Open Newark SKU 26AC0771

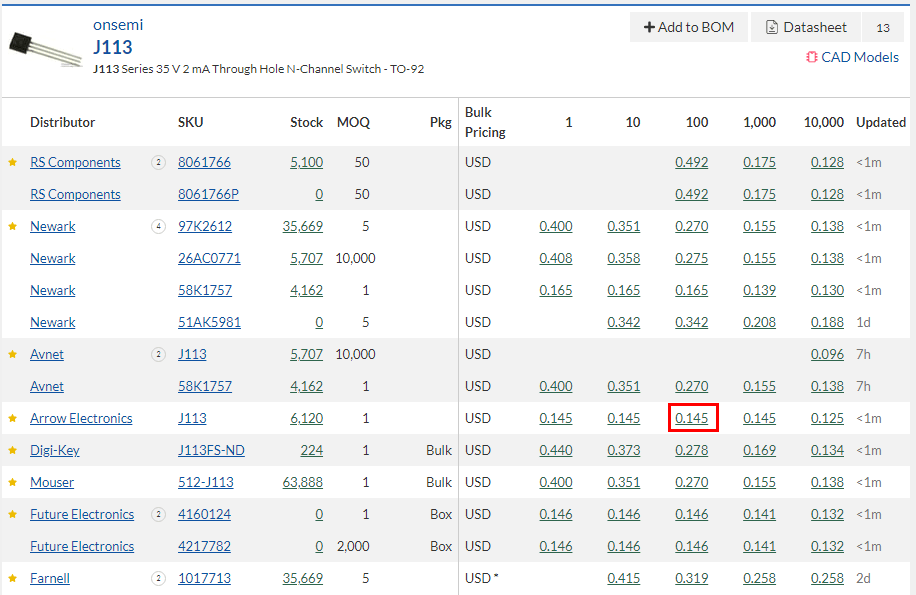209,258
